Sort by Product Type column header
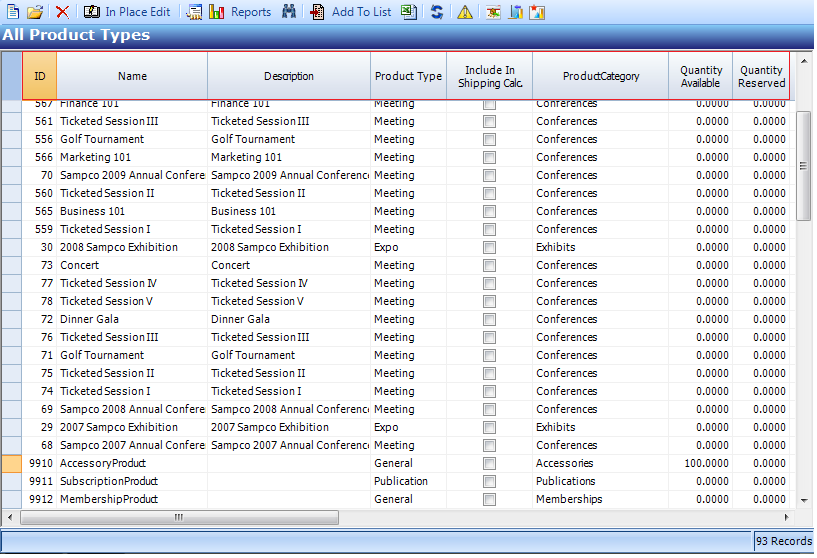The height and width of the screenshot is (558, 817). [408, 76]
